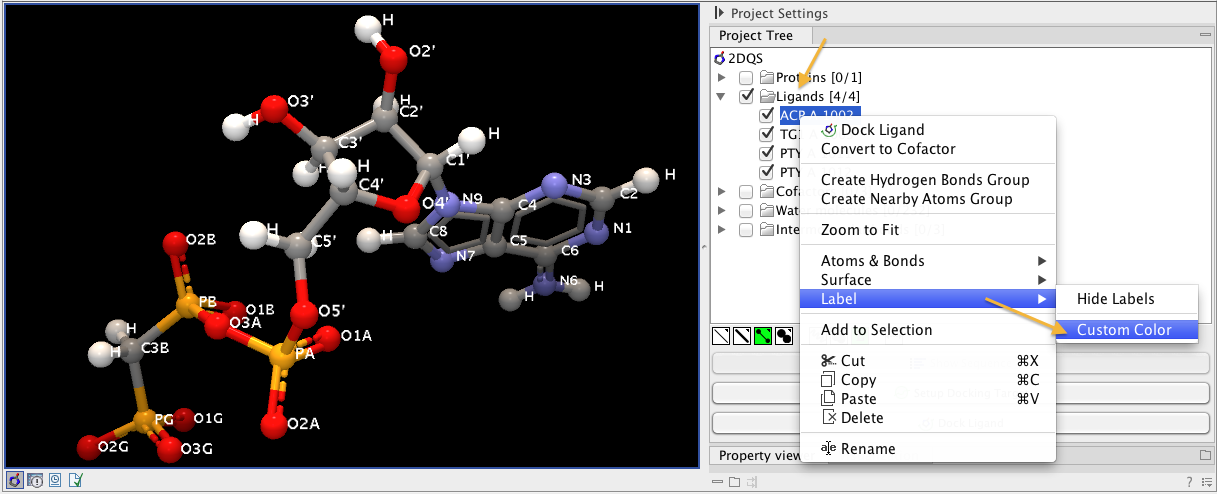Select the ball-and-stick style with black spheres
The height and width of the screenshot is (494, 1217).
point(783,337)
